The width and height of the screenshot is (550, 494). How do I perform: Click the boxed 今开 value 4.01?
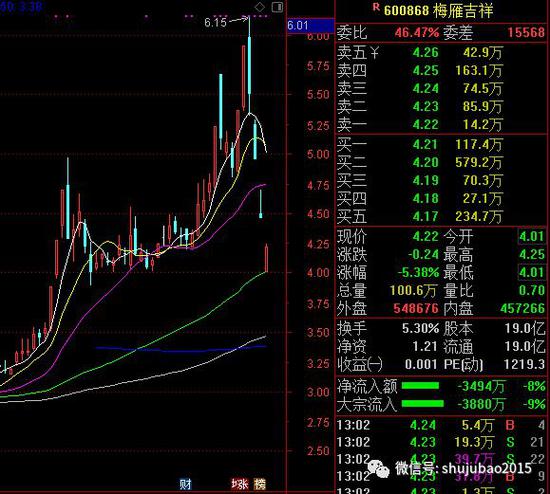(531, 236)
